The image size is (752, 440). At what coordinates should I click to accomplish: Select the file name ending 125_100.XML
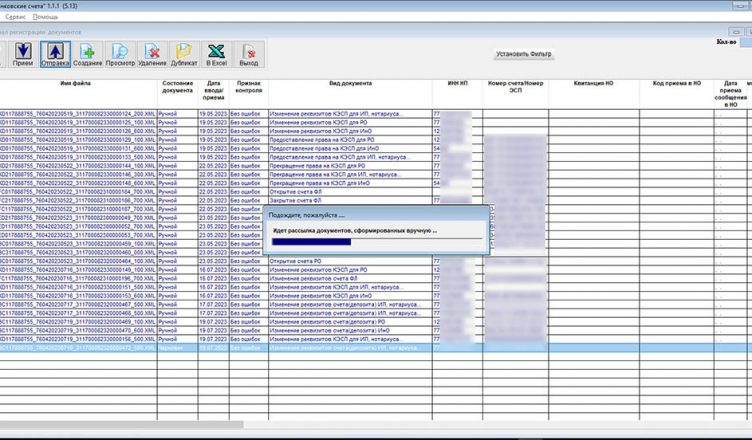[78, 123]
